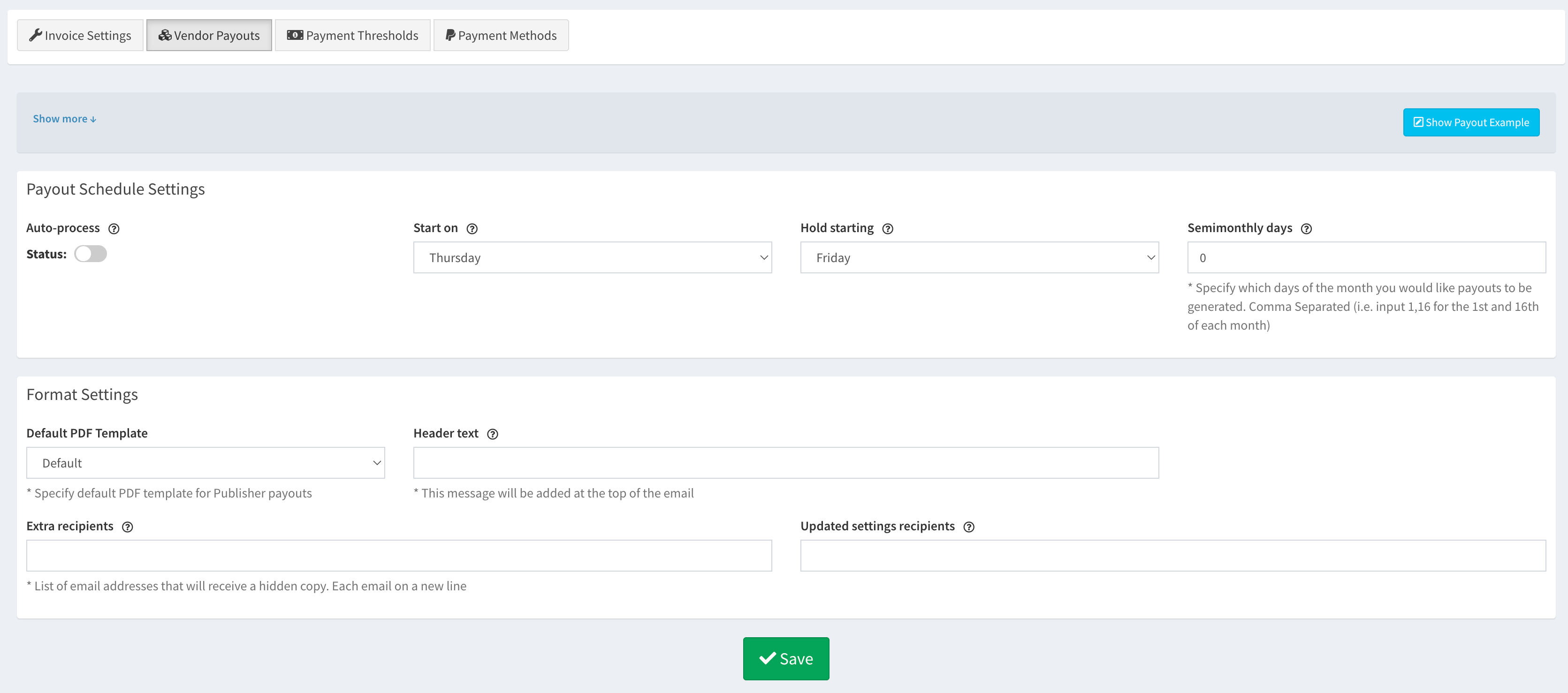
Task: Open the Start on Thursday dropdown
Action: [592, 258]
